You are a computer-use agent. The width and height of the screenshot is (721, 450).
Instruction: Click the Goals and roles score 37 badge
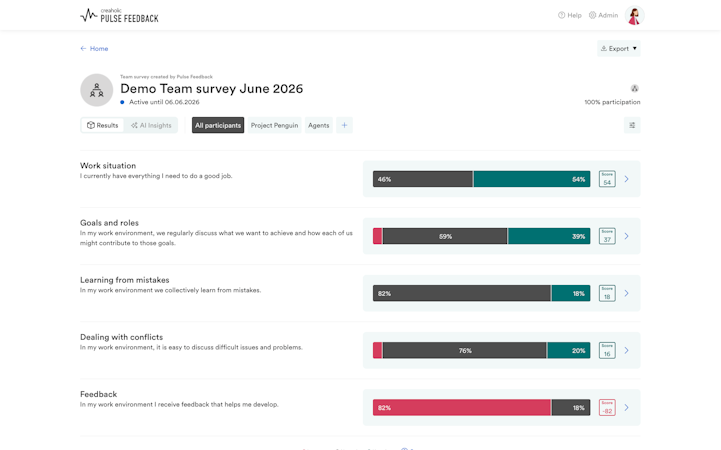[x=607, y=236]
